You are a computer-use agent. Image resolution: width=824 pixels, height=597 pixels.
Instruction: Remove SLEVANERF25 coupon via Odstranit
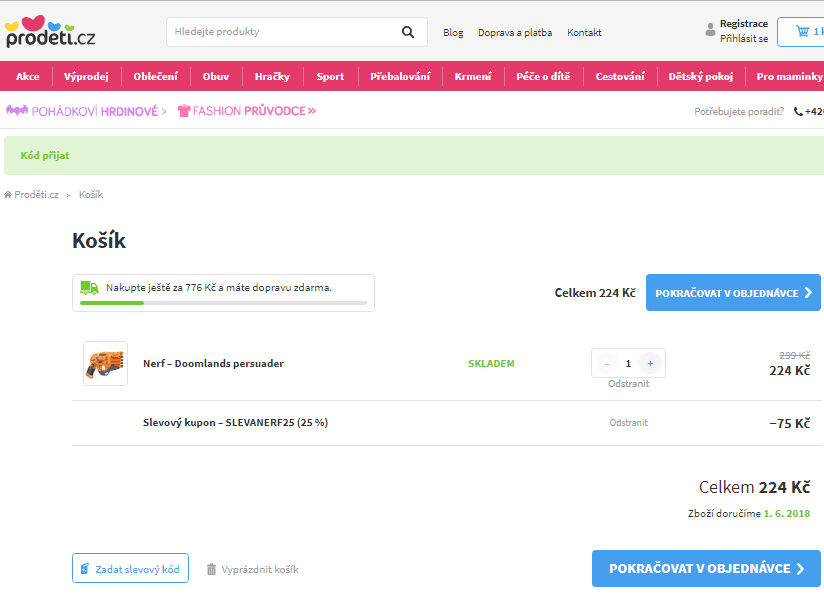[x=629, y=423]
